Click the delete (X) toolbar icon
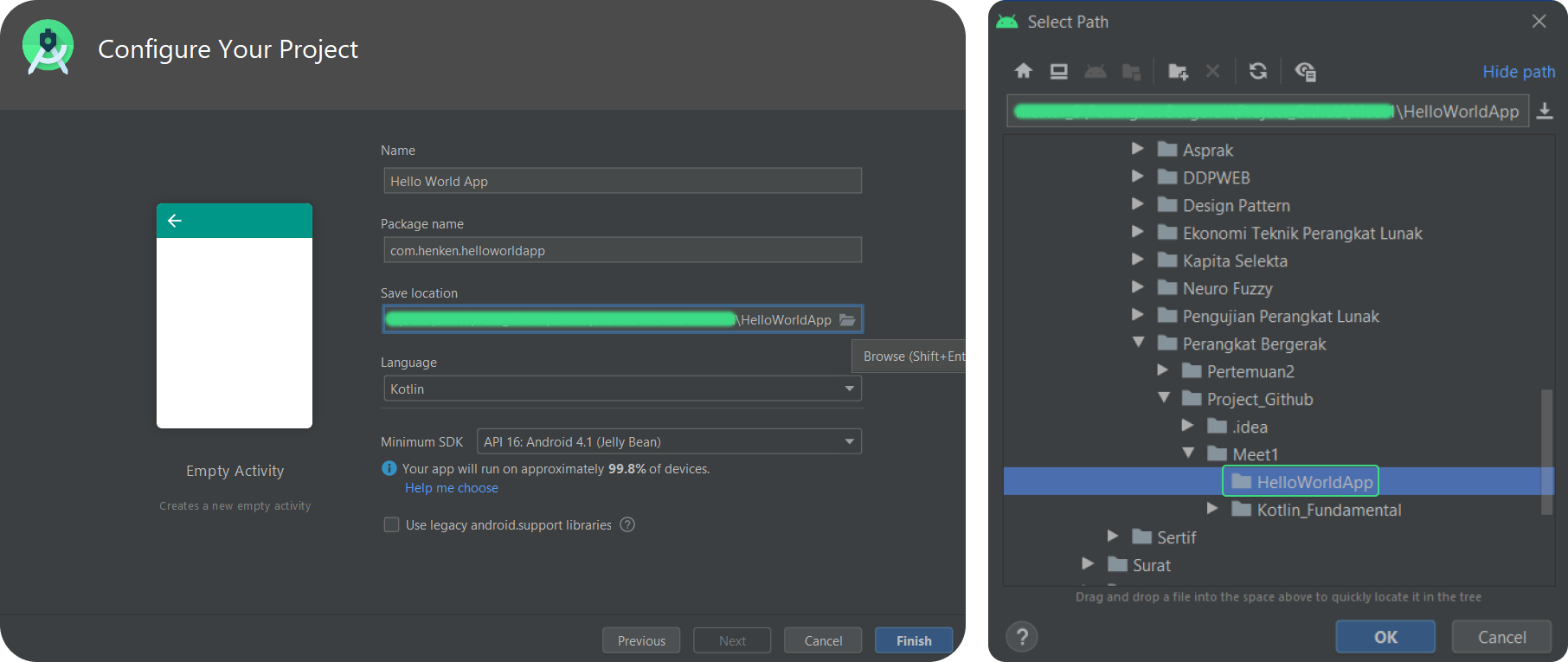Image resolution: width=1568 pixels, height=662 pixels. click(x=1213, y=71)
